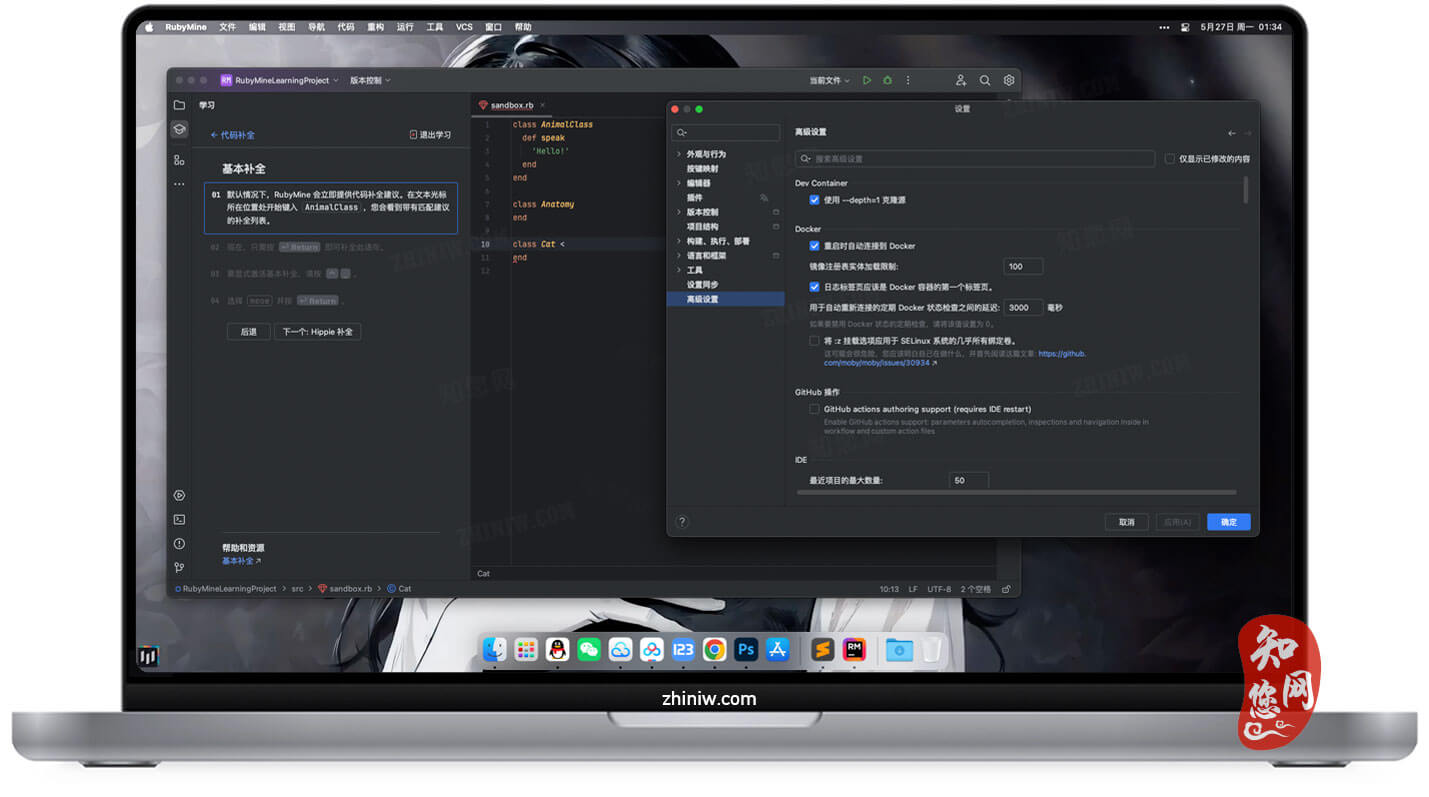1429x797 pixels.
Task: Go back via '代码补全' link
Action: pyautogui.click(x=232, y=135)
